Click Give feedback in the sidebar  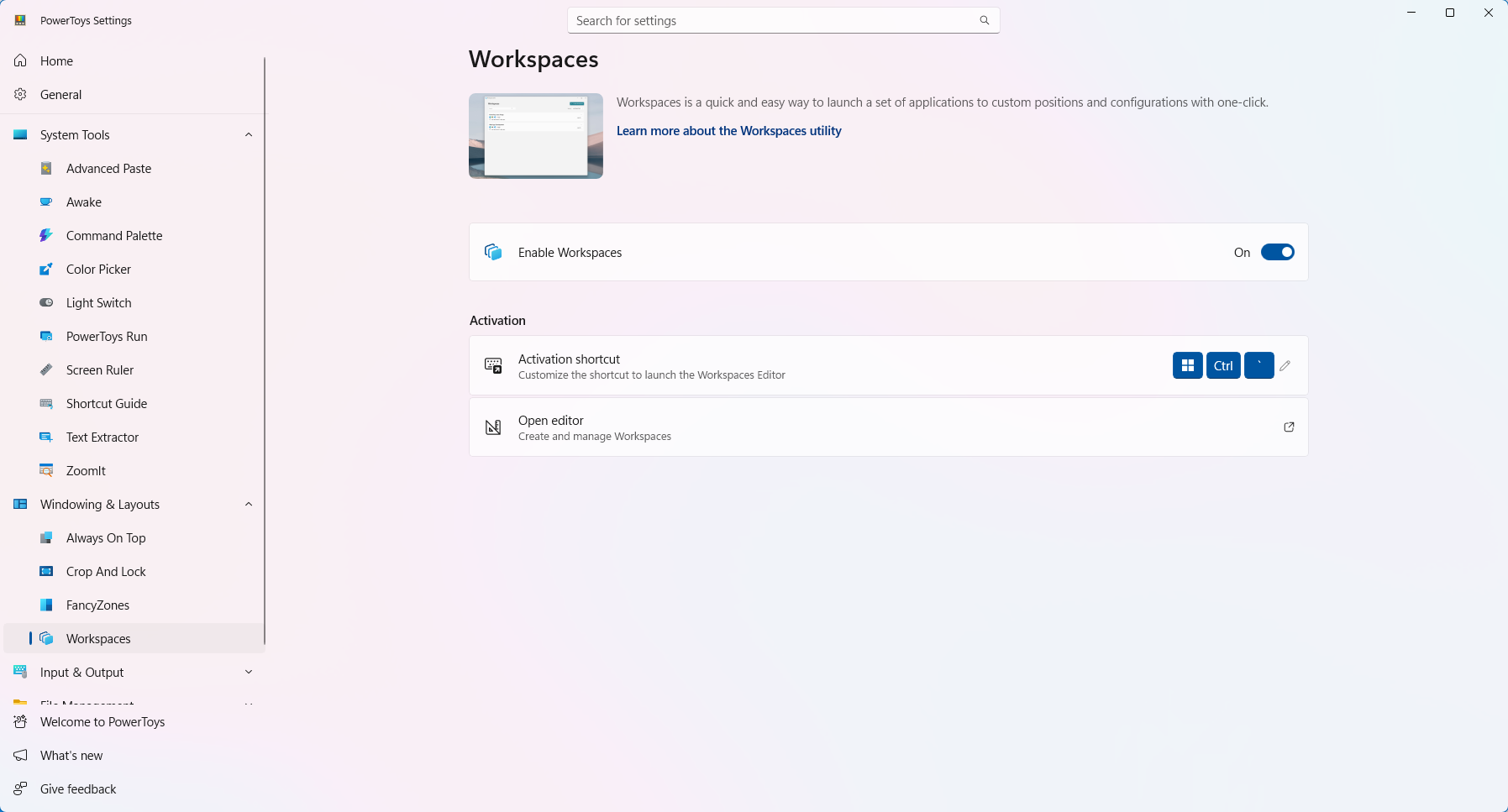tap(133, 789)
